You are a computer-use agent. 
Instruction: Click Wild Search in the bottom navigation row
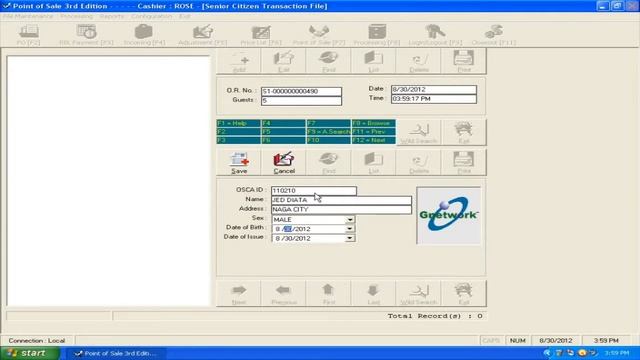[x=419, y=293]
